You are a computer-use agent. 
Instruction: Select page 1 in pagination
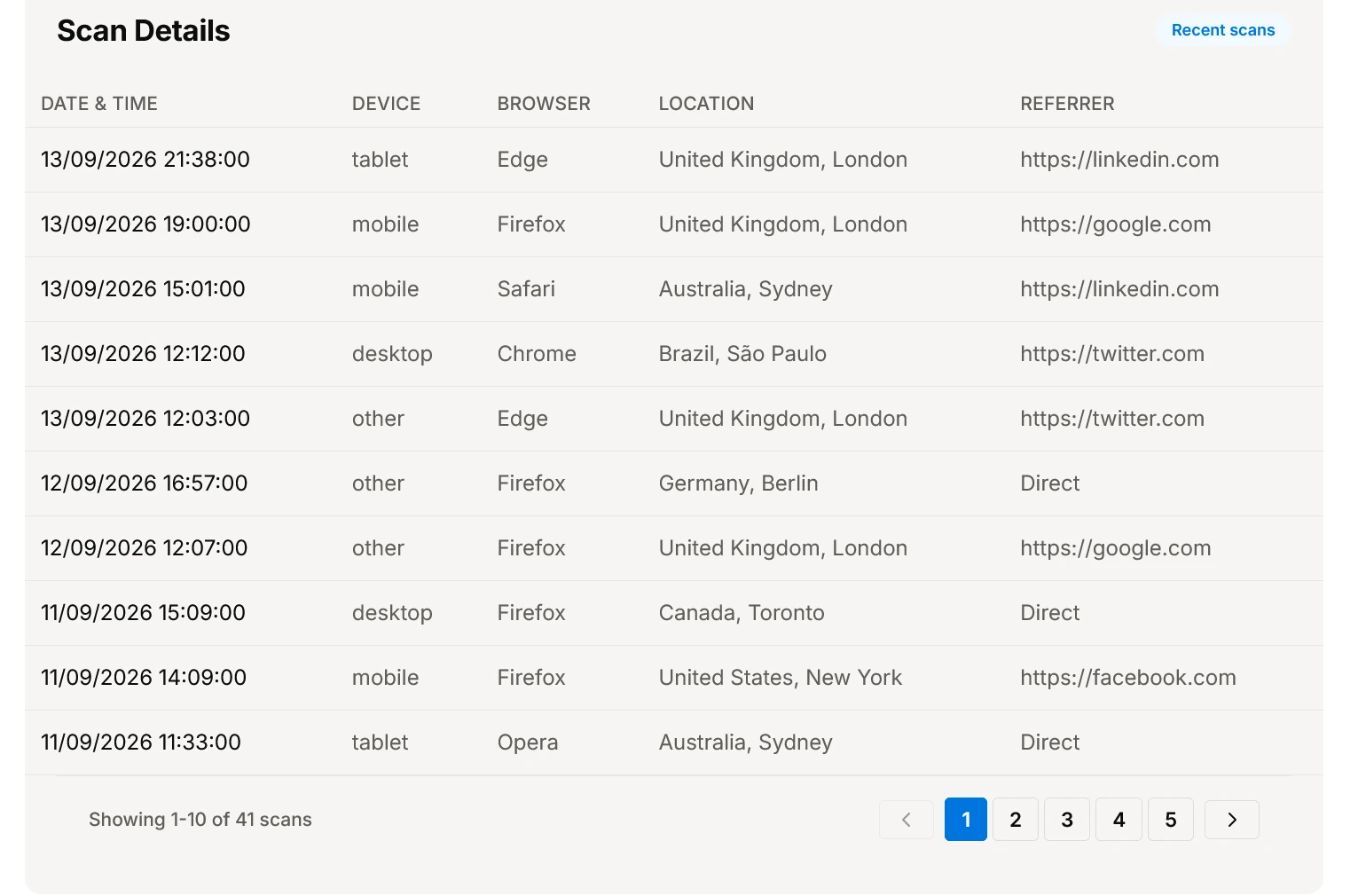[x=966, y=820]
